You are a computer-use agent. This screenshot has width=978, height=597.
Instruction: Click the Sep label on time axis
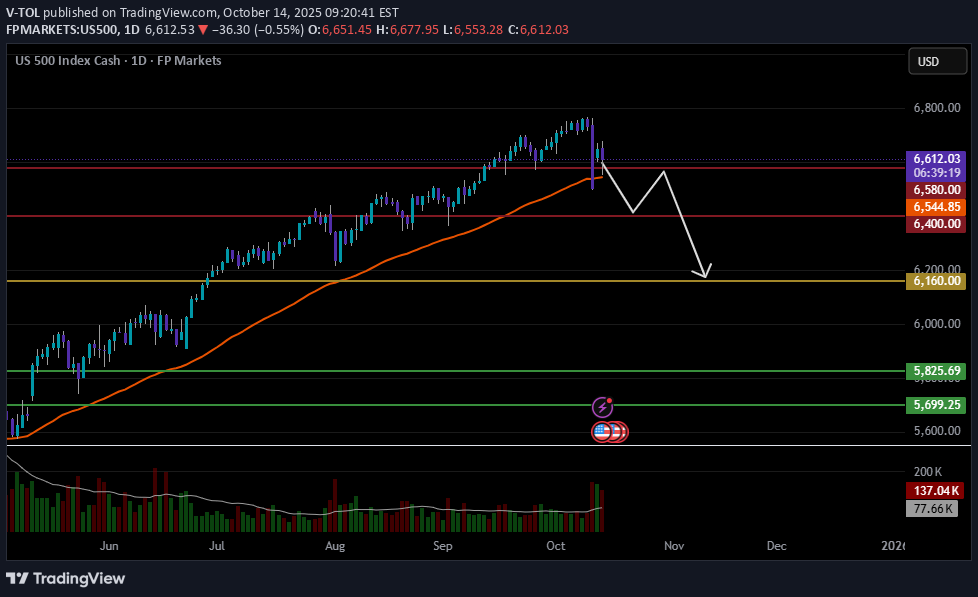click(x=443, y=546)
